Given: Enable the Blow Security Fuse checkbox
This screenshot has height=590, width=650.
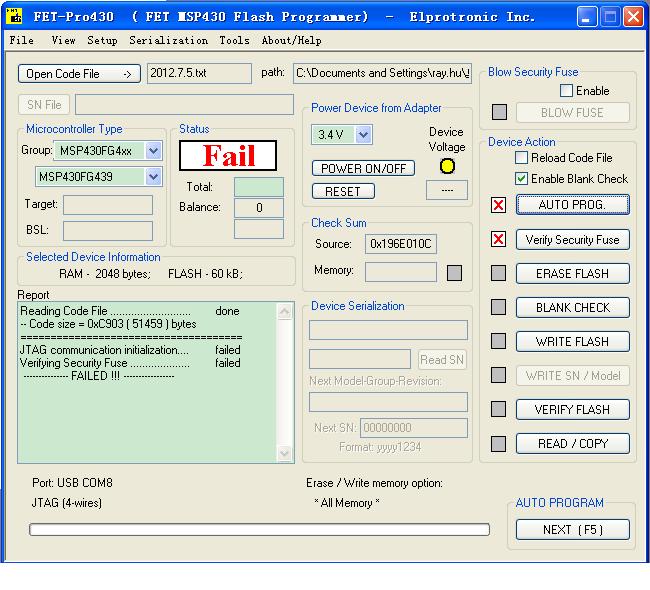Looking at the screenshot, I should tap(566, 90).
